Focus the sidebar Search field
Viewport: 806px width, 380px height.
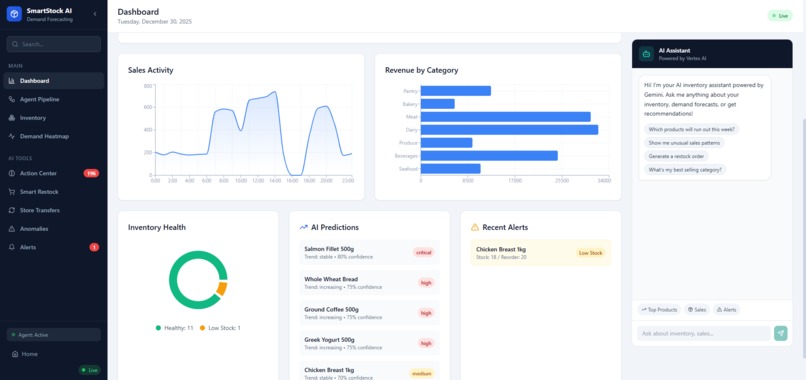(53, 44)
